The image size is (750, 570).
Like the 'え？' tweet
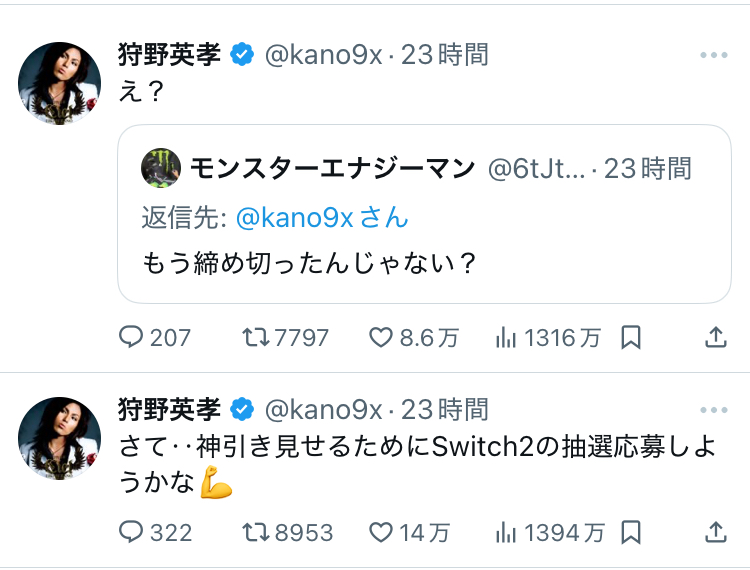click(x=382, y=338)
